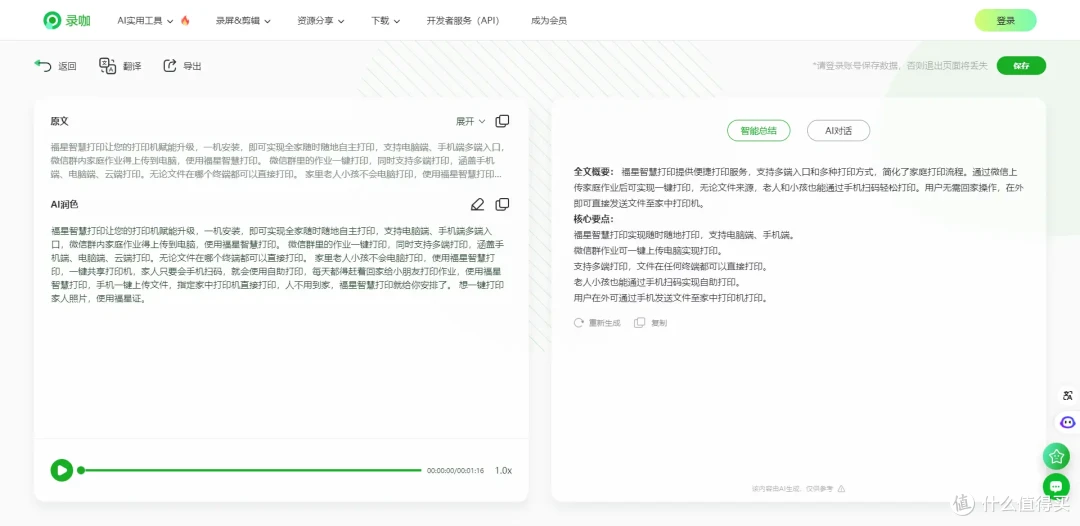
Task: Click the 请登录账号保存数据 notice text
Action: (900, 66)
